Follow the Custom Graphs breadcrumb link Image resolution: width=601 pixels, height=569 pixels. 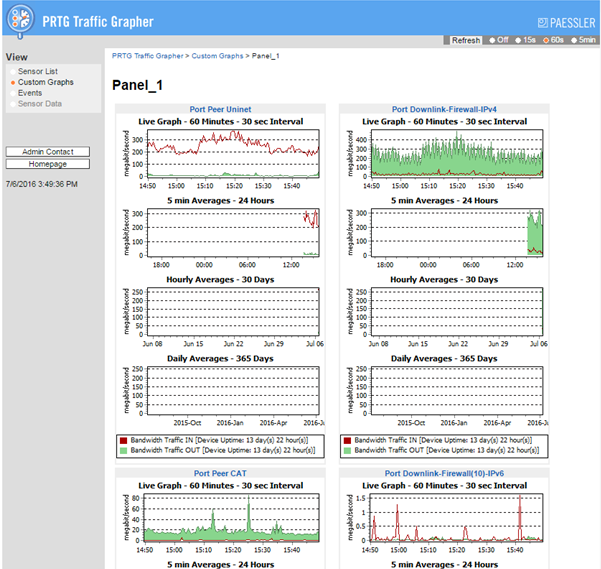click(218, 56)
